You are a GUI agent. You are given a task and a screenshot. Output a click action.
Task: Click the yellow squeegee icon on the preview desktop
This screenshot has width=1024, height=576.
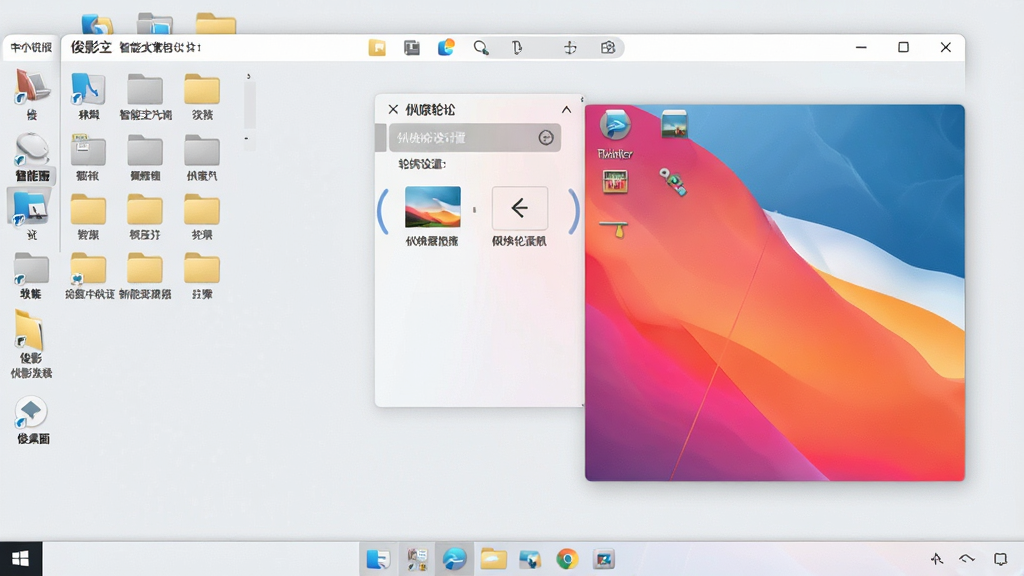614,229
